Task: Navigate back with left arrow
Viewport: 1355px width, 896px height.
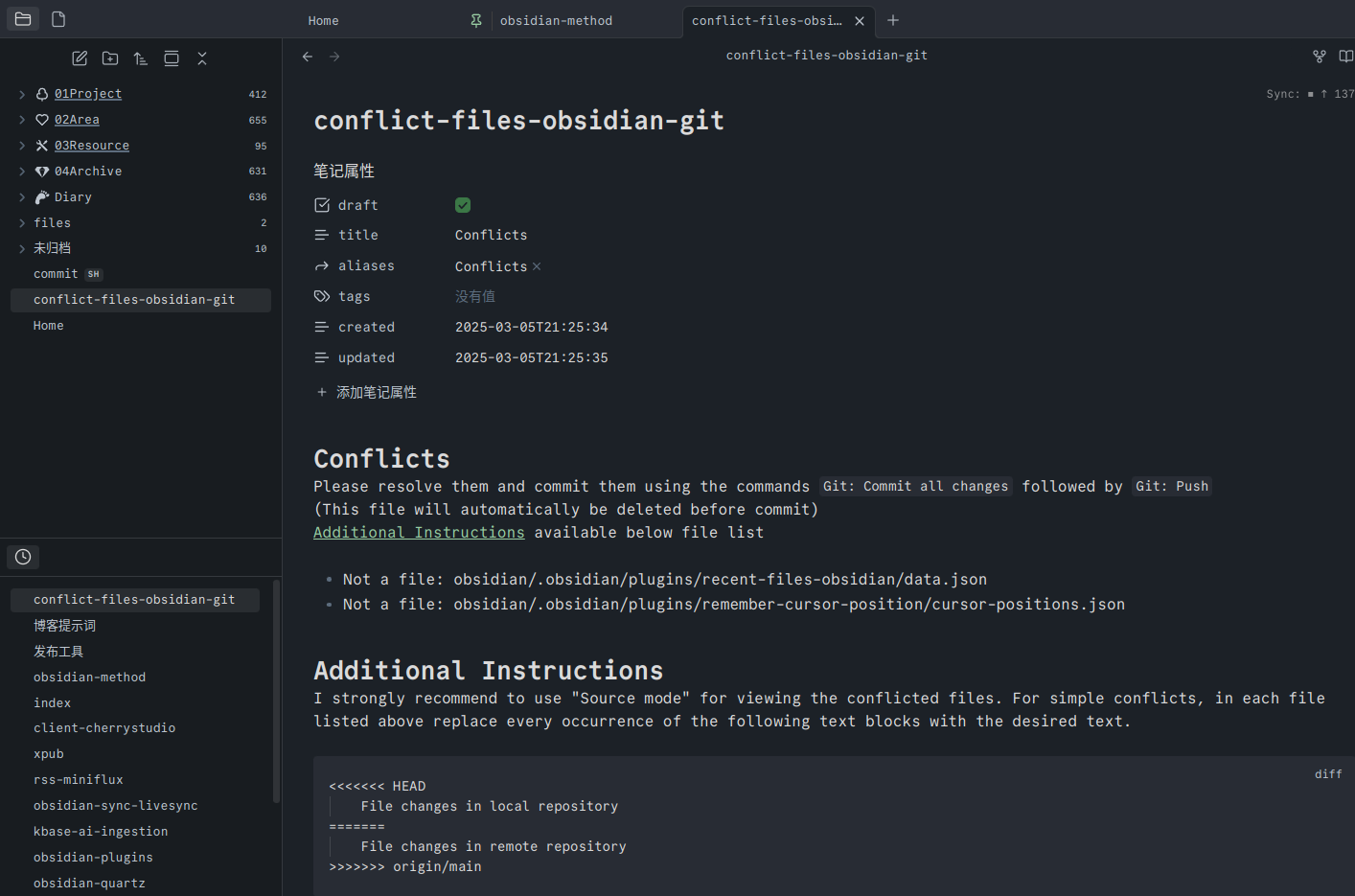Action: click(308, 57)
